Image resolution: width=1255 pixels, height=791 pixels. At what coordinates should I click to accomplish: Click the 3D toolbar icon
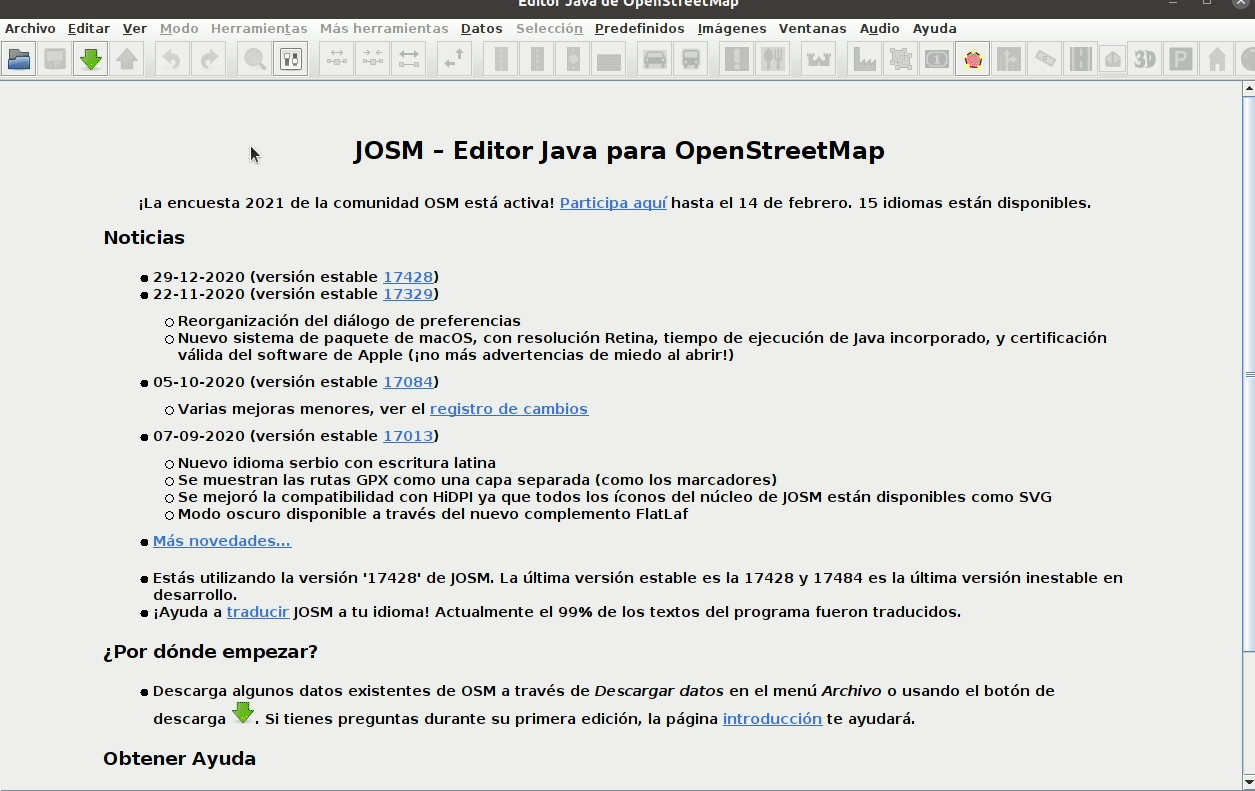pos(1145,60)
